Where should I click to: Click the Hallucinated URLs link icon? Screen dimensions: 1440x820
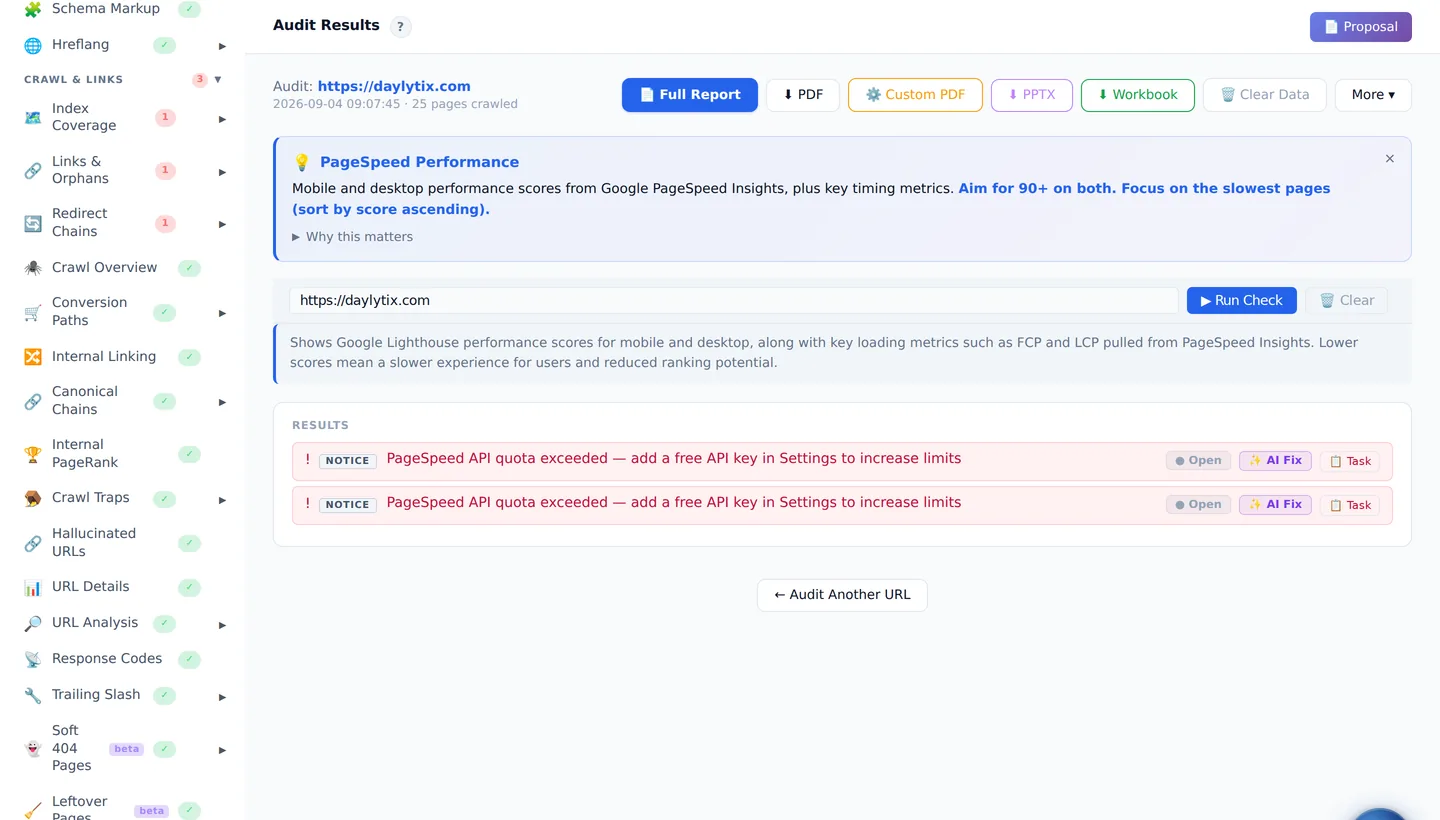pyautogui.click(x=33, y=543)
